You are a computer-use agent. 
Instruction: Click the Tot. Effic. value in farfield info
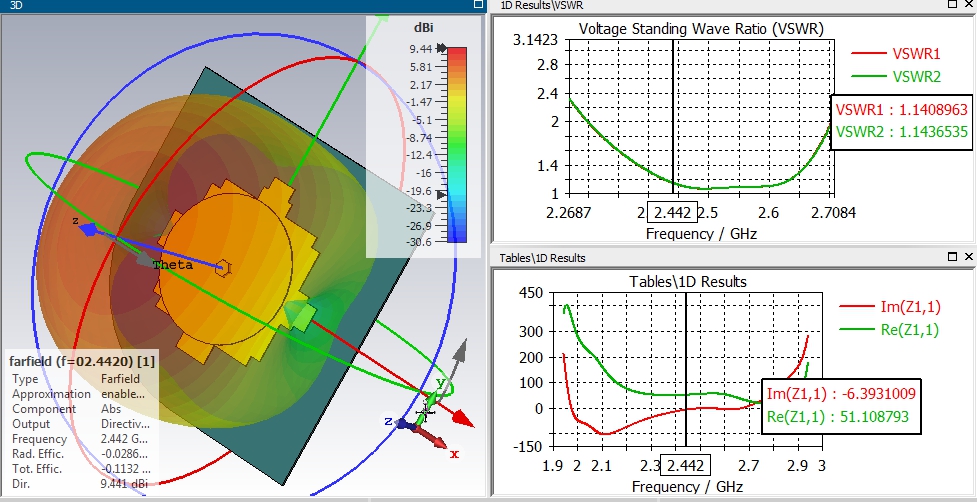pyautogui.click(x=125, y=468)
